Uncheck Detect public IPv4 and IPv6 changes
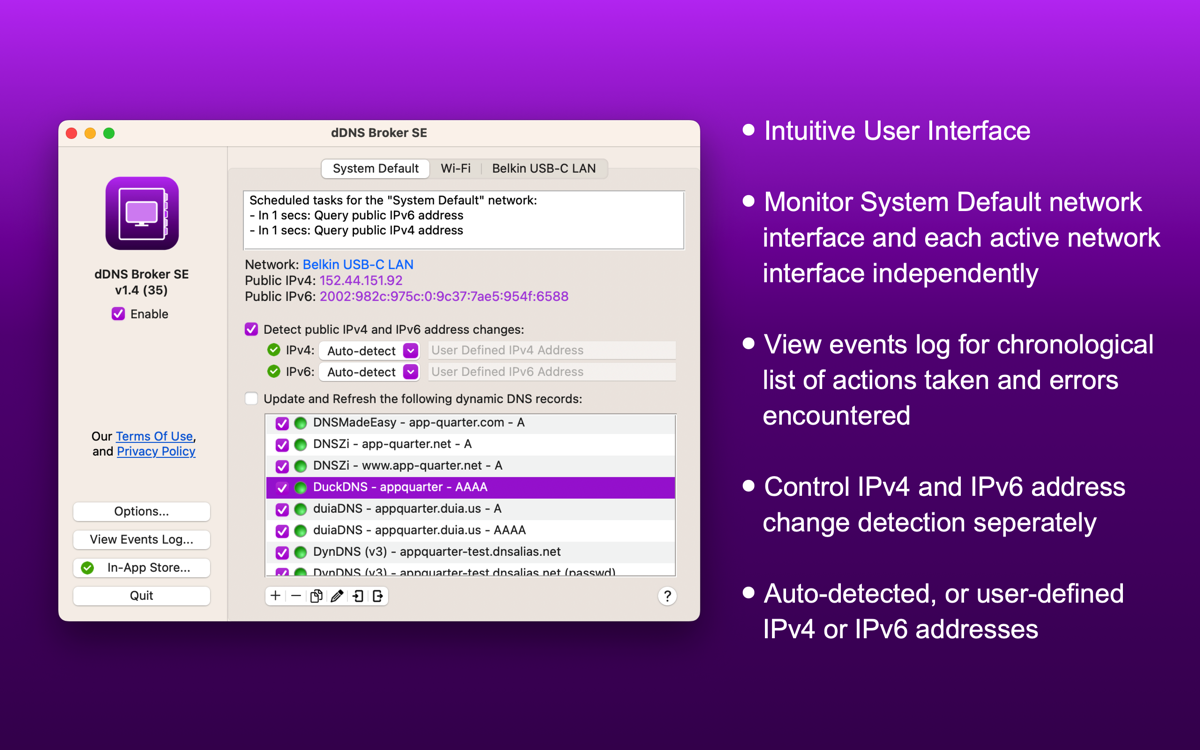 [252, 329]
